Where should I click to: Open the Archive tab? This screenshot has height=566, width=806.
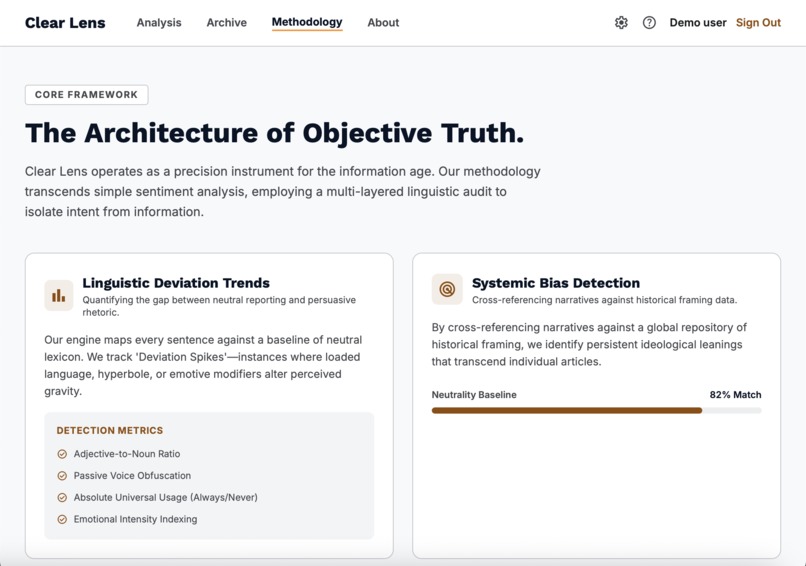[x=227, y=23]
